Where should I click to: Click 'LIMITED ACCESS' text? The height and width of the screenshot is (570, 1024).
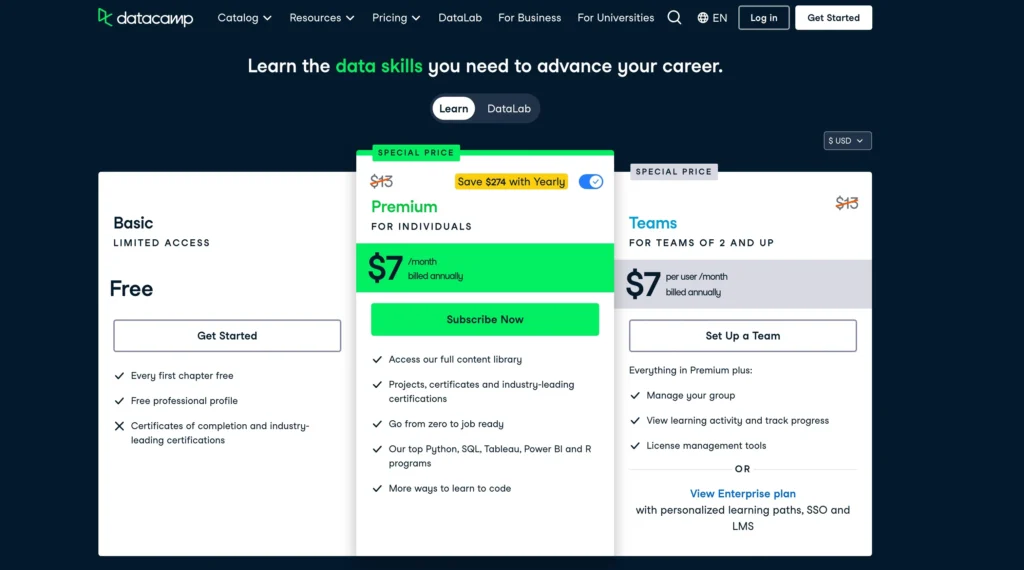click(x=161, y=242)
